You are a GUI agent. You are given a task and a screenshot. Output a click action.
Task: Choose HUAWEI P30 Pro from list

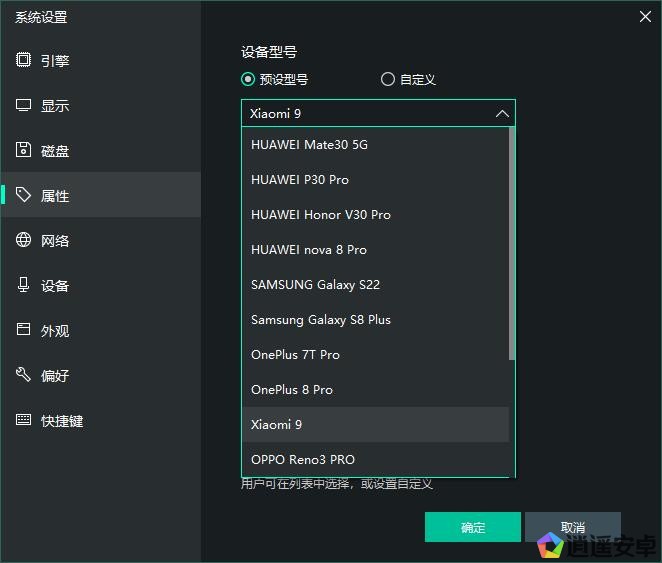coord(376,180)
